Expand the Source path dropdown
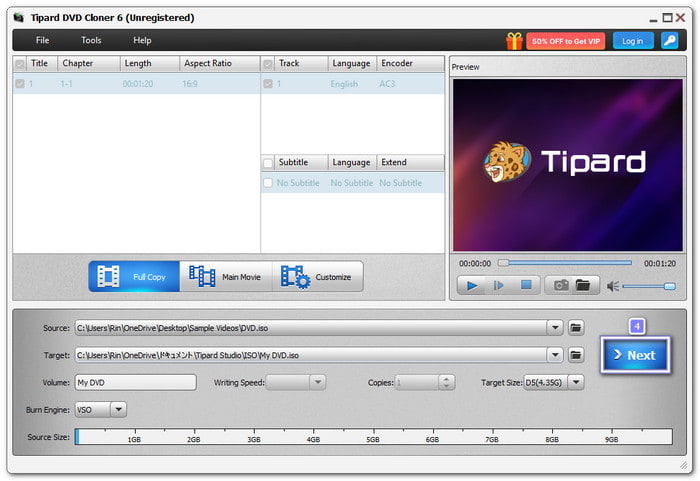700x481 pixels. [555, 327]
